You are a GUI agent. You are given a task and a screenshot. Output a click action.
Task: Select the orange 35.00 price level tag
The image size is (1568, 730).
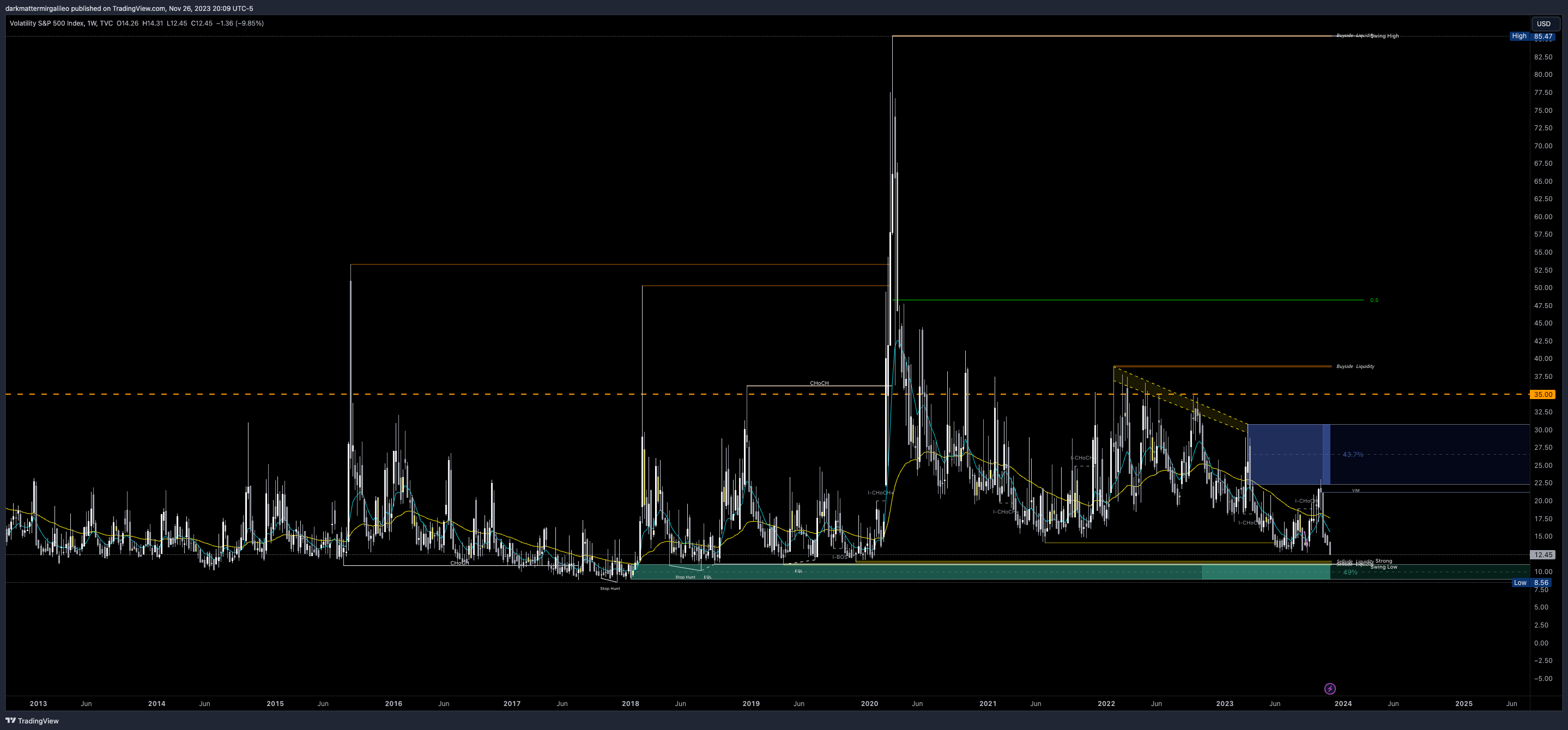(1542, 395)
